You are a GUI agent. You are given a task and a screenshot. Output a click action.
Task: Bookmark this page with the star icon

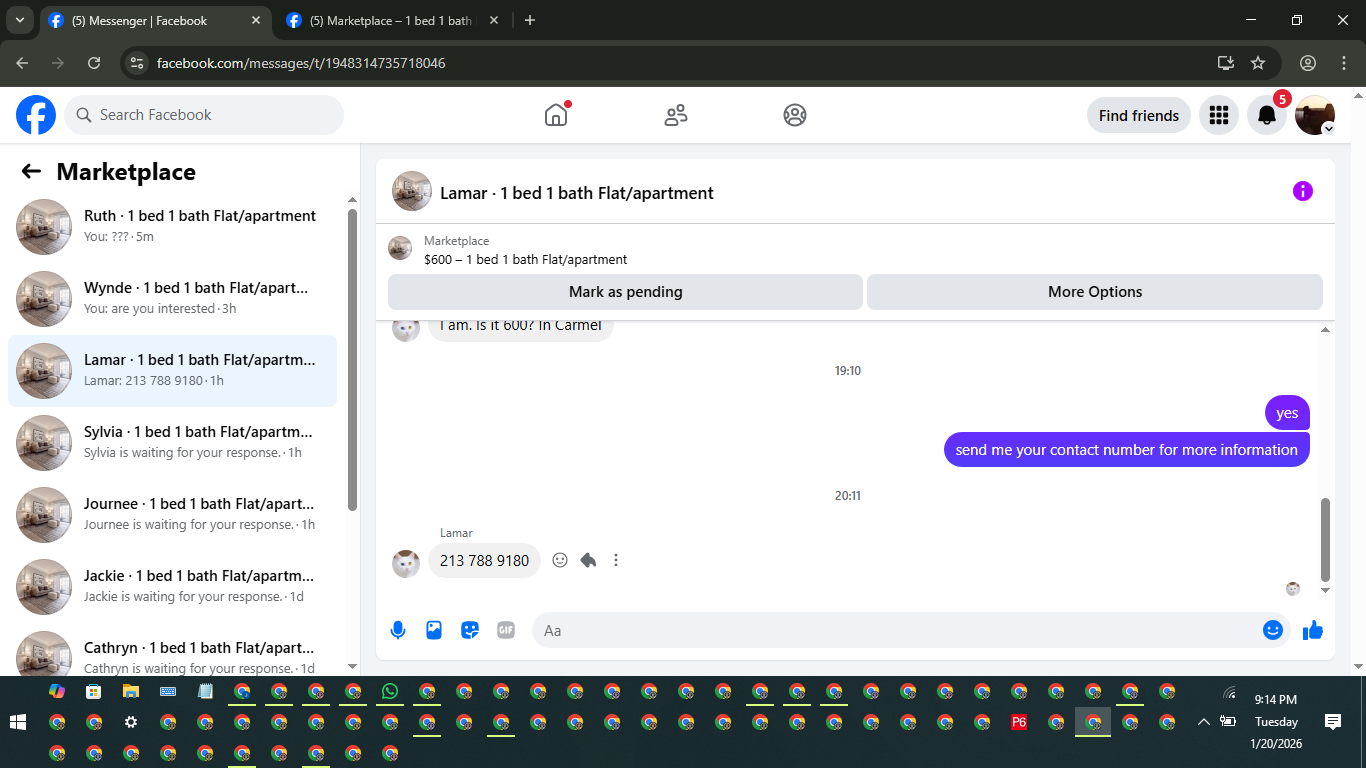[1258, 63]
